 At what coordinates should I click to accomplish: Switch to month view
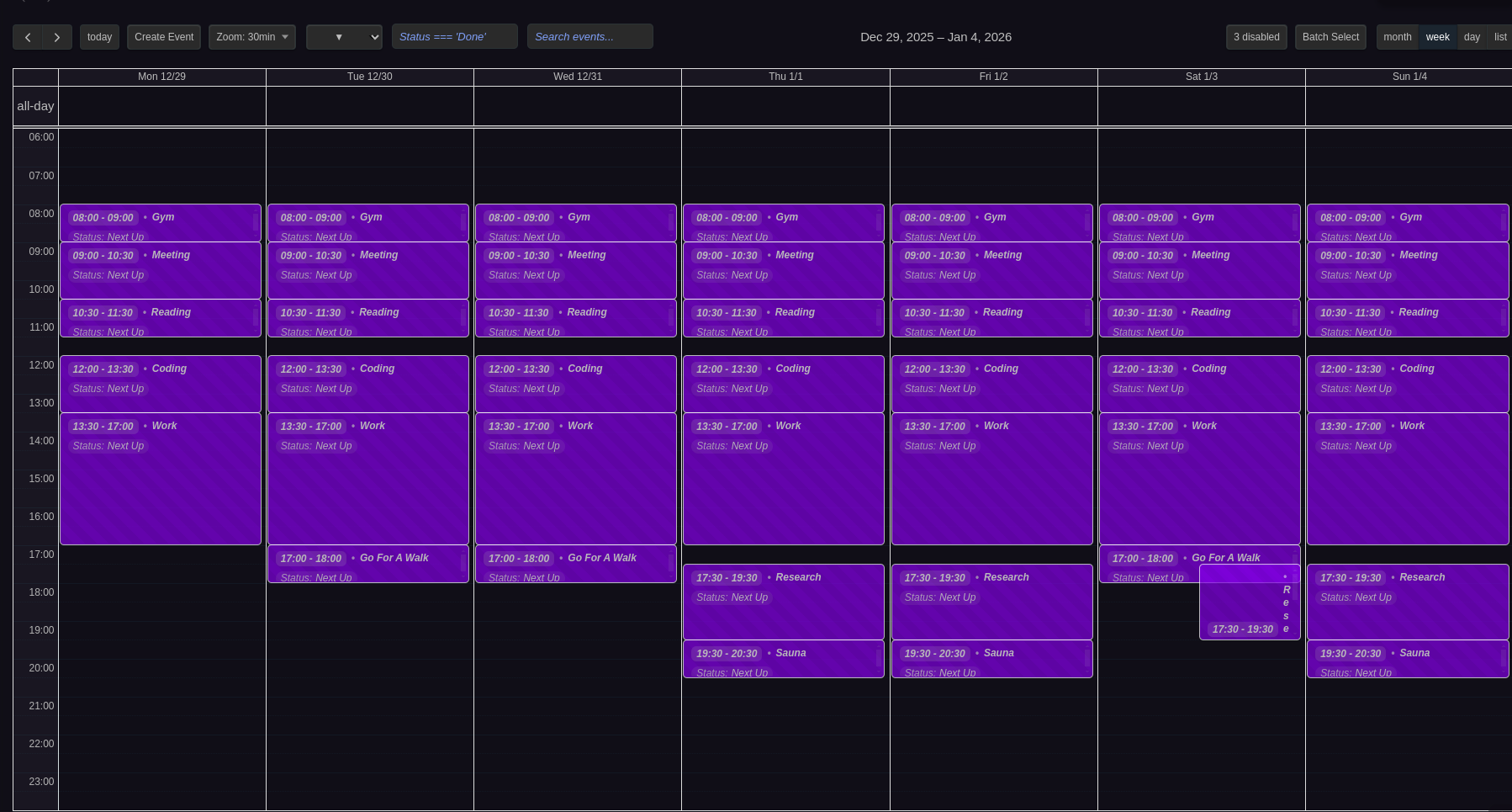(x=1397, y=37)
